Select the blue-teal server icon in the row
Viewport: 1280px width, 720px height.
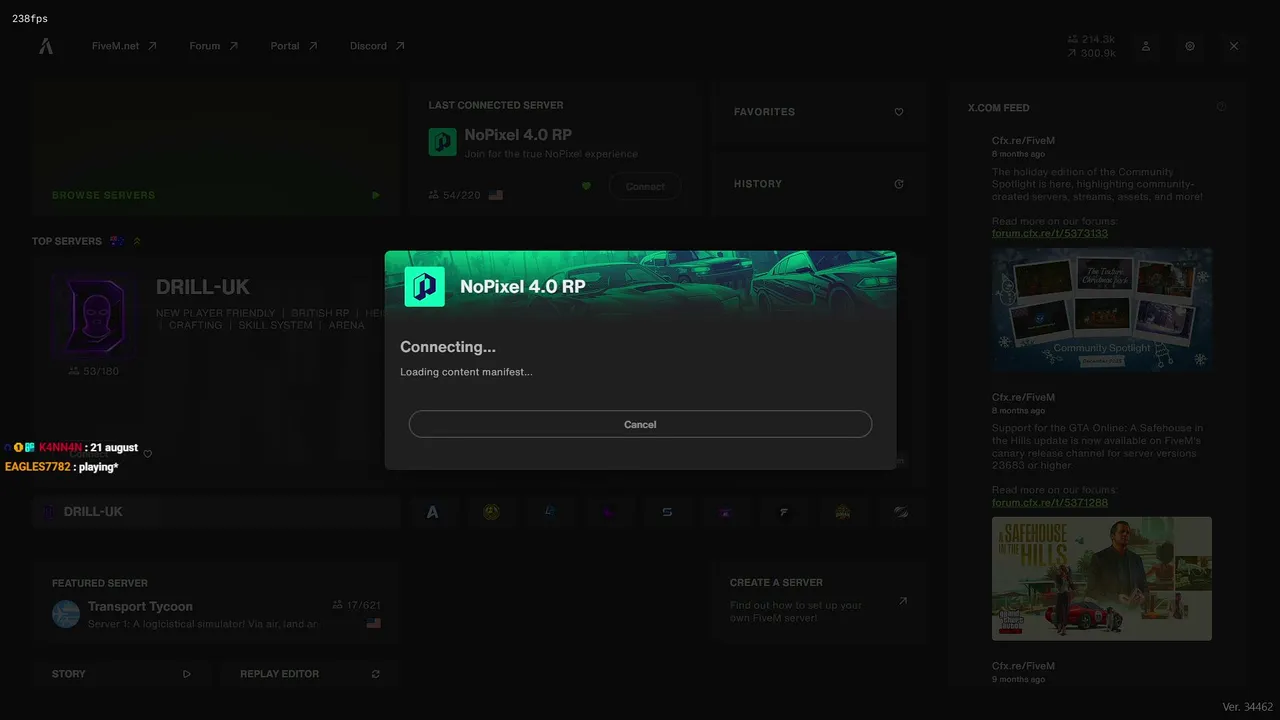550,512
